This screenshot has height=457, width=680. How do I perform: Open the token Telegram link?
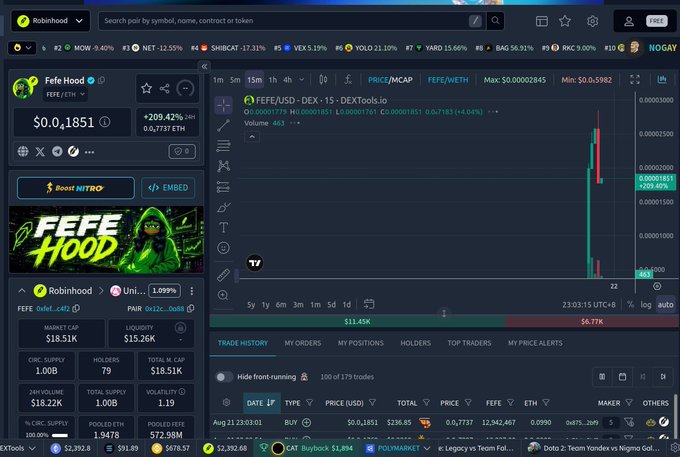[57, 151]
